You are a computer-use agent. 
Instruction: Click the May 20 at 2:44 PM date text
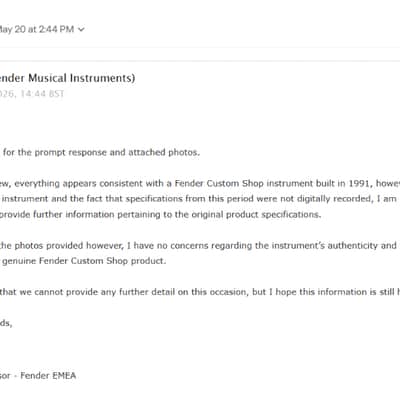[37, 29]
